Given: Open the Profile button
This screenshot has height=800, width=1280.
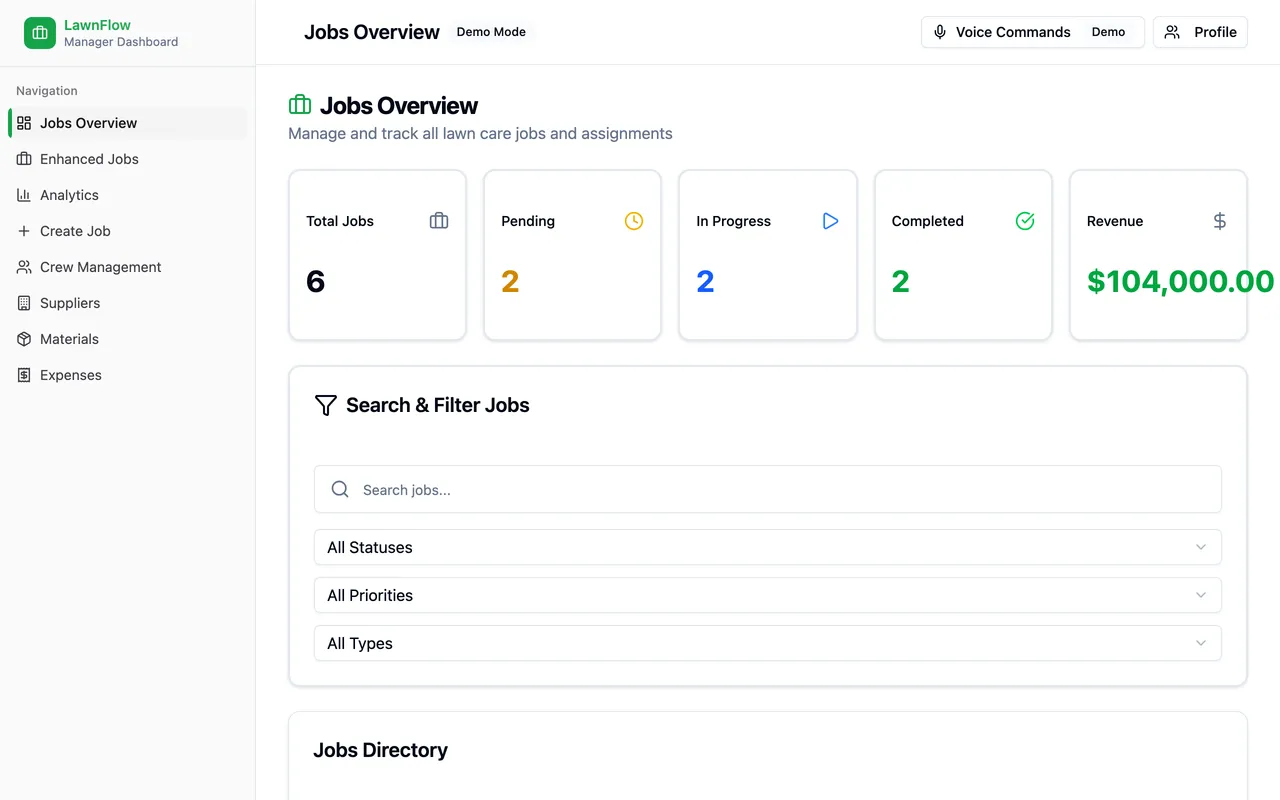Looking at the screenshot, I should pyautogui.click(x=1200, y=32).
